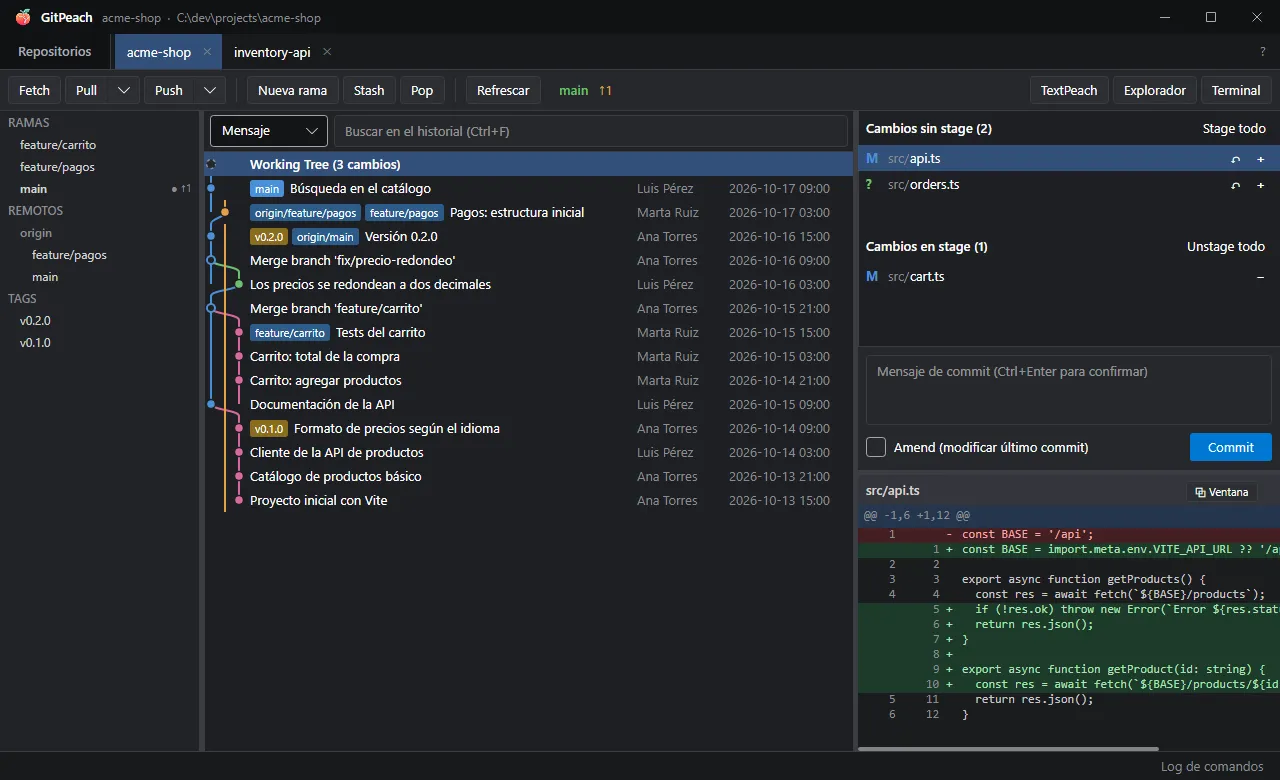Click the Pull button

click(x=87, y=90)
